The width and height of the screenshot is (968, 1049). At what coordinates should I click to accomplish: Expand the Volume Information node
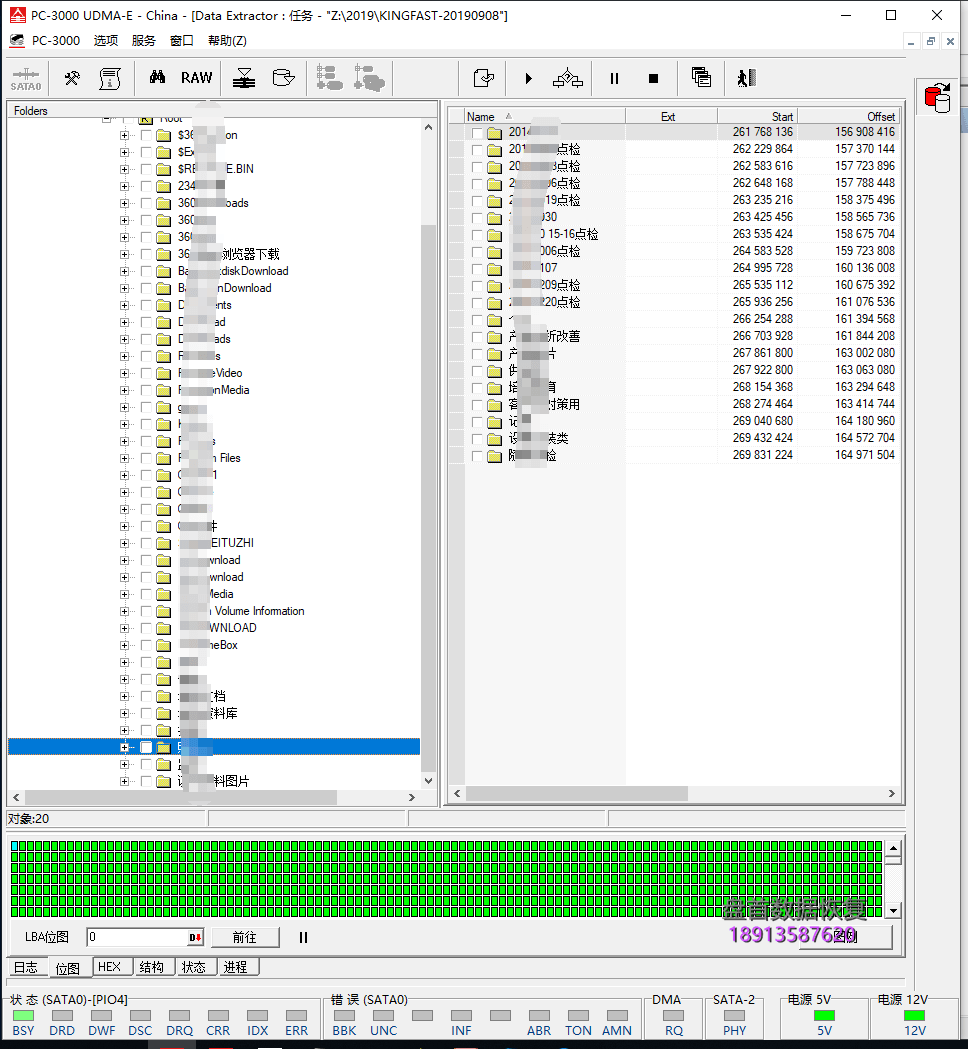click(124, 611)
